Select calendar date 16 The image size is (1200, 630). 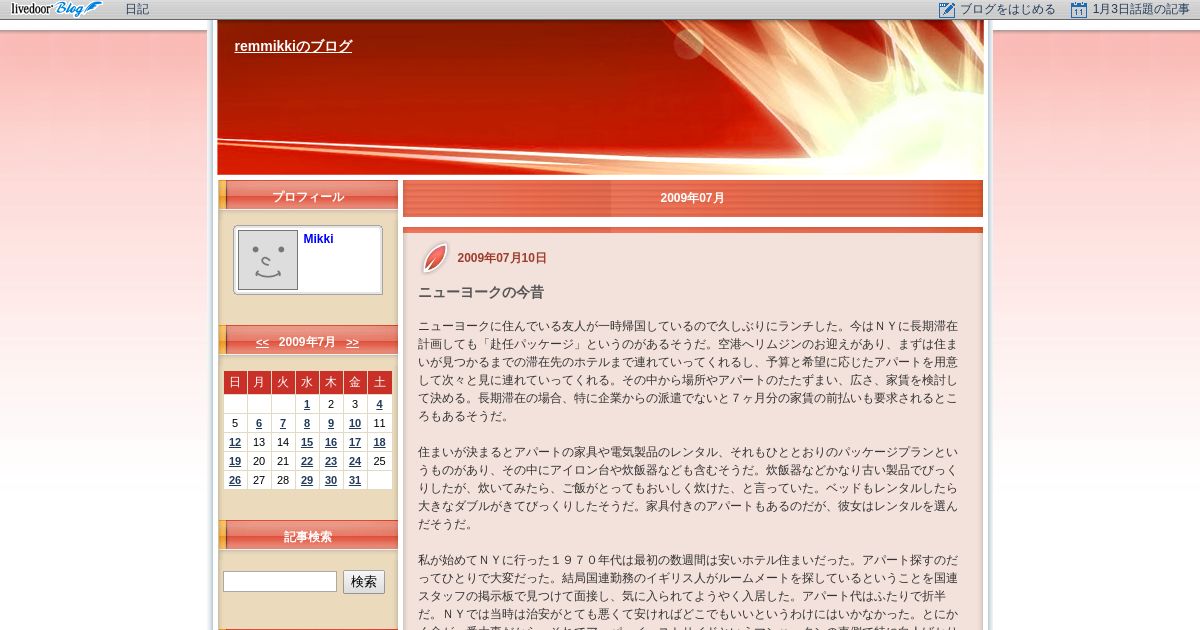(331, 442)
